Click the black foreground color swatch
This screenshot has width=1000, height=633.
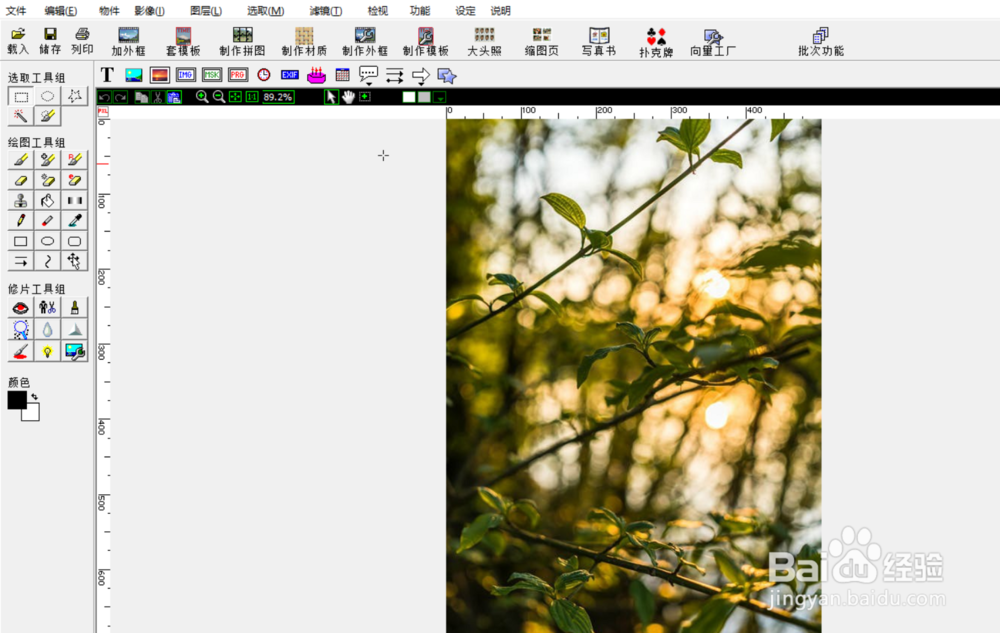coord(17,400)
